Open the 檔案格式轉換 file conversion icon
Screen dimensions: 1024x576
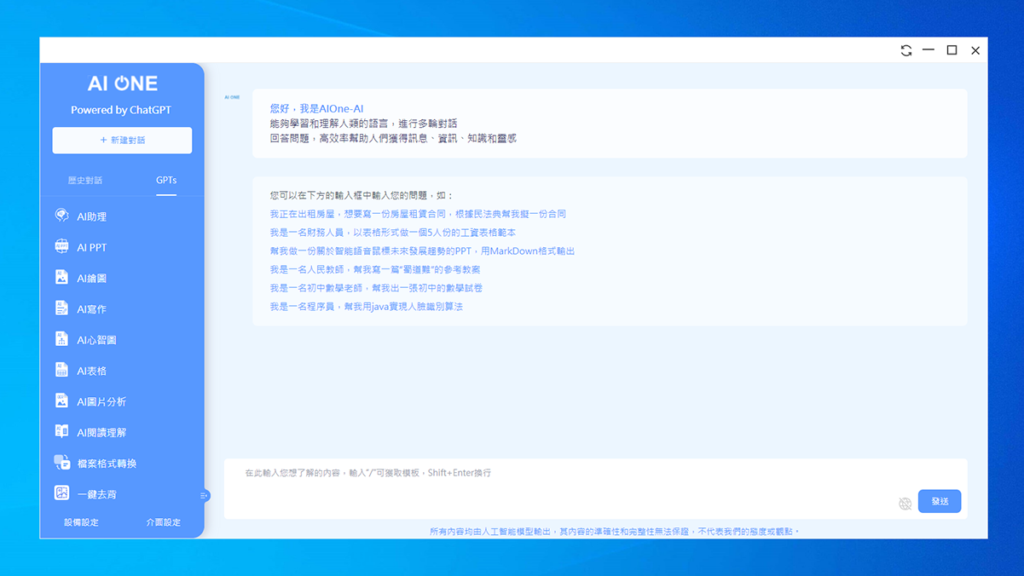coord(62,463)
